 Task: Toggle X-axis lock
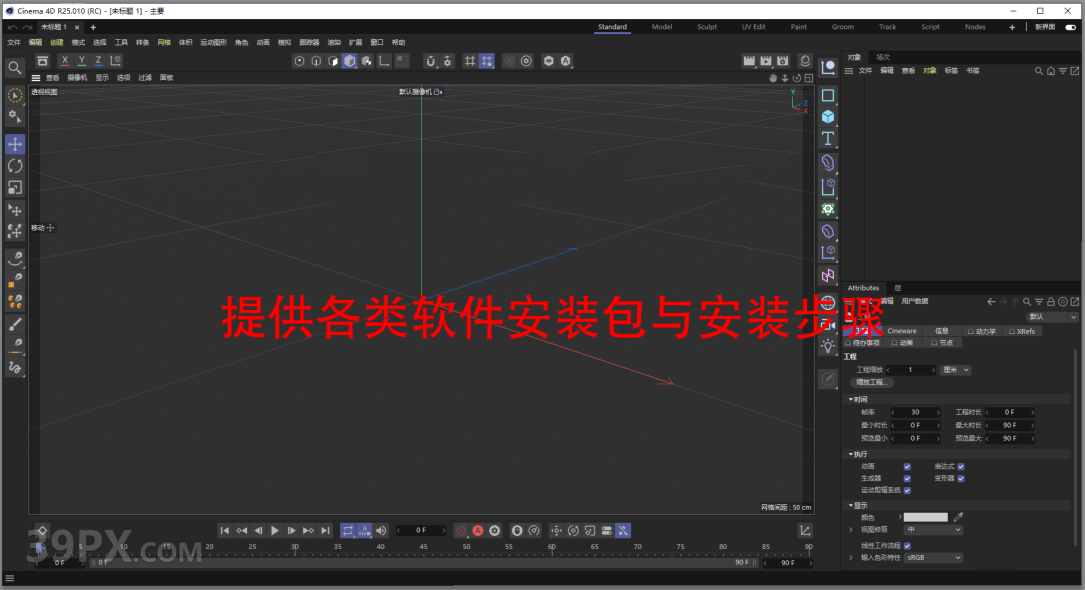pyautogui.click(x=66, y=61)
